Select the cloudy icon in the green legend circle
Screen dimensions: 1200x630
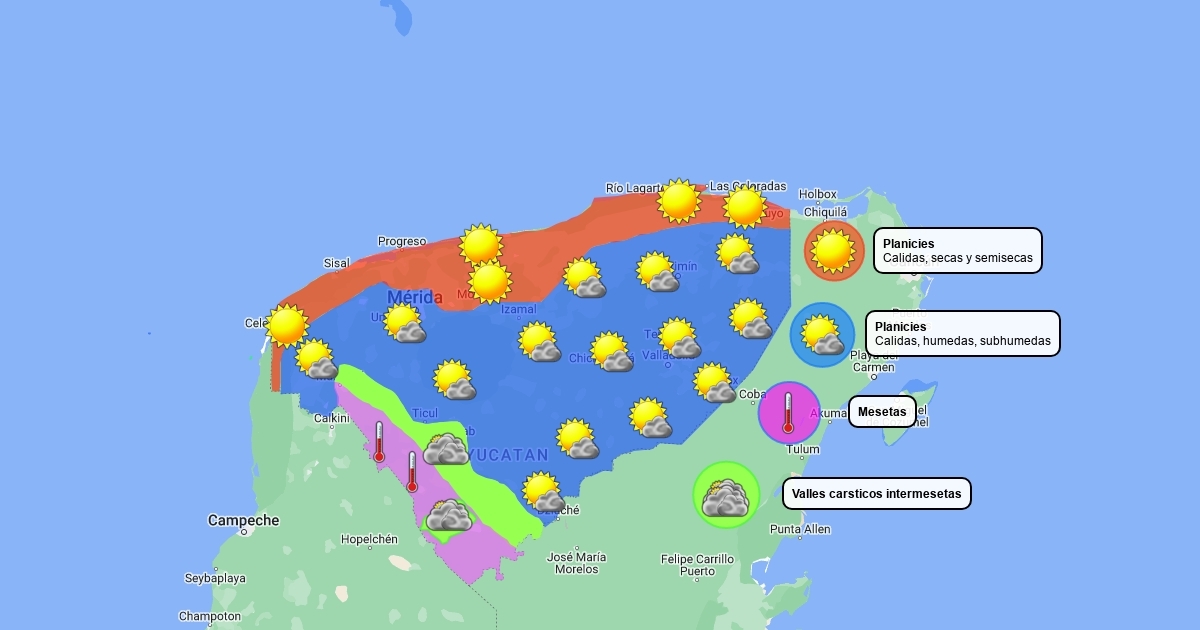click(x=726, y=495)
